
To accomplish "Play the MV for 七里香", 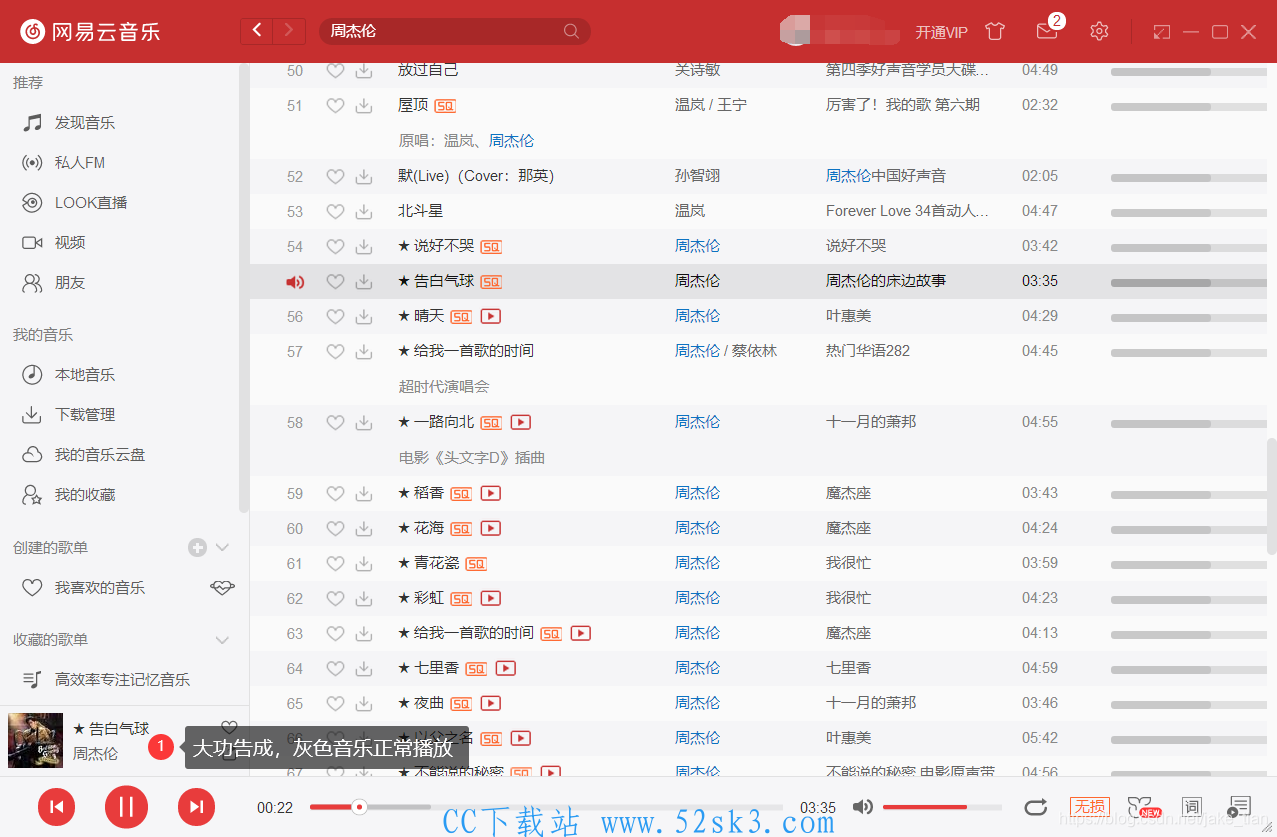I will (x=505, y=668).
